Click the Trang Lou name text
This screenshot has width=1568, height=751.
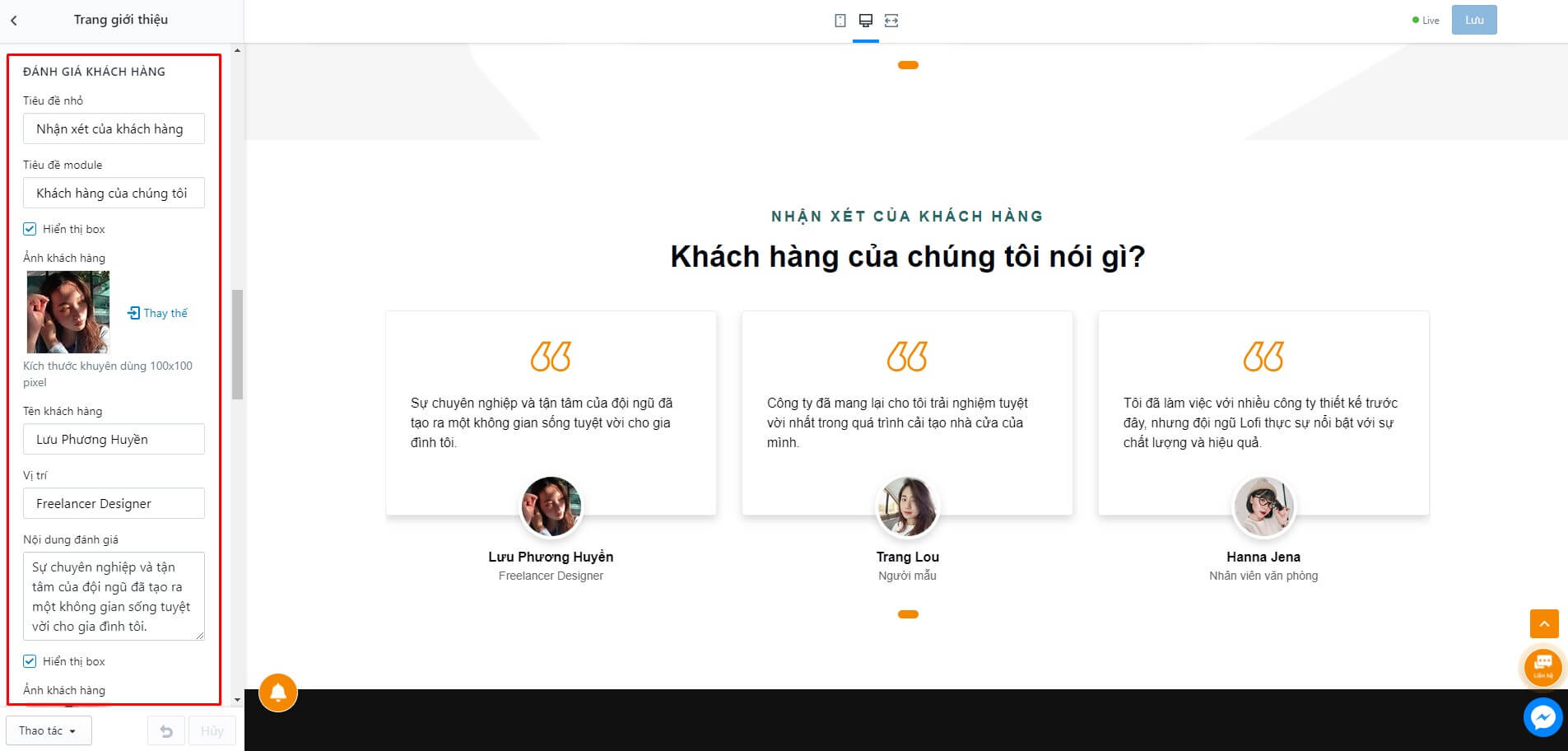point(907,557)
